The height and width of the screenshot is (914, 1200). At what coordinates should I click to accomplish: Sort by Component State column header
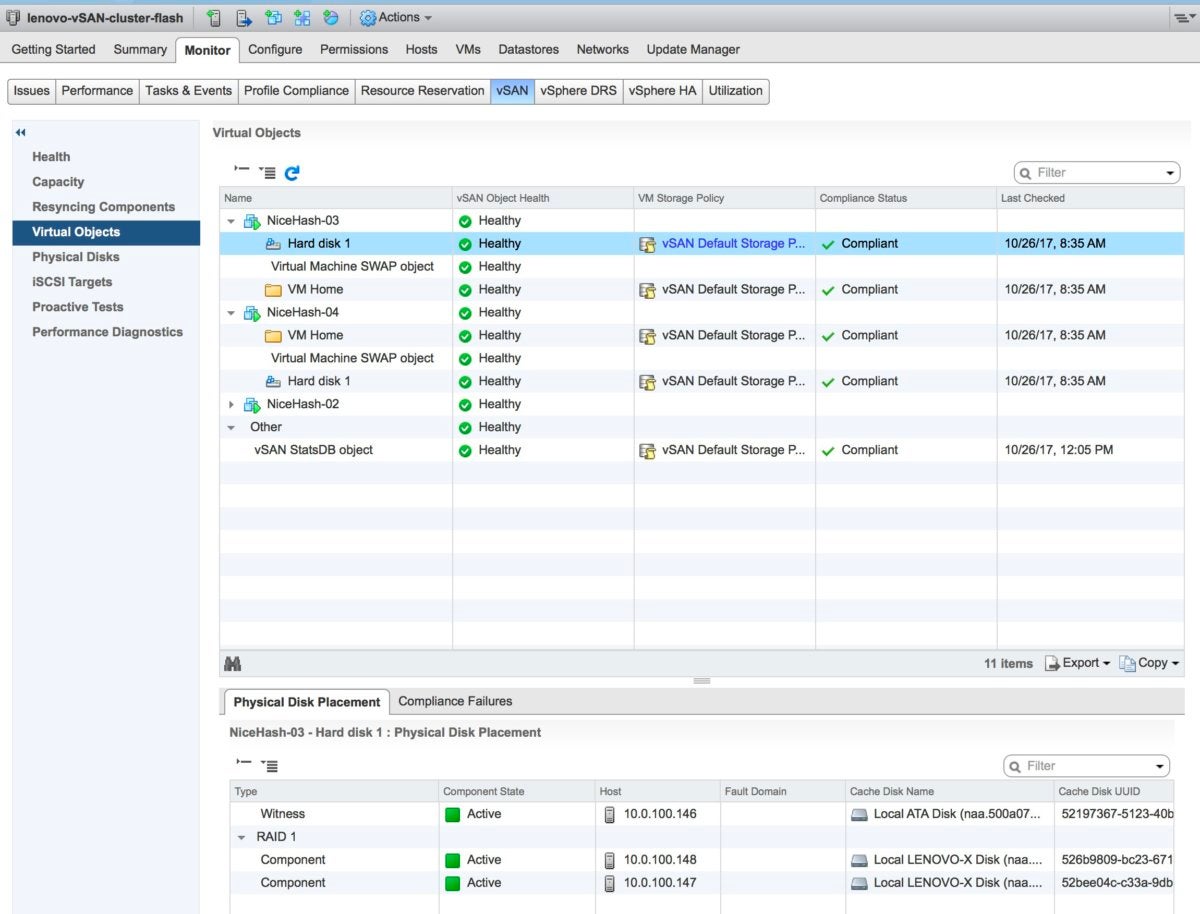tap(516, 791)
